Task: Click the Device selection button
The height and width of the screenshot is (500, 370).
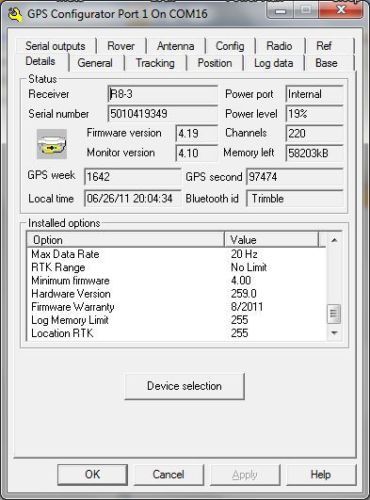Action: tap(184, 386)
